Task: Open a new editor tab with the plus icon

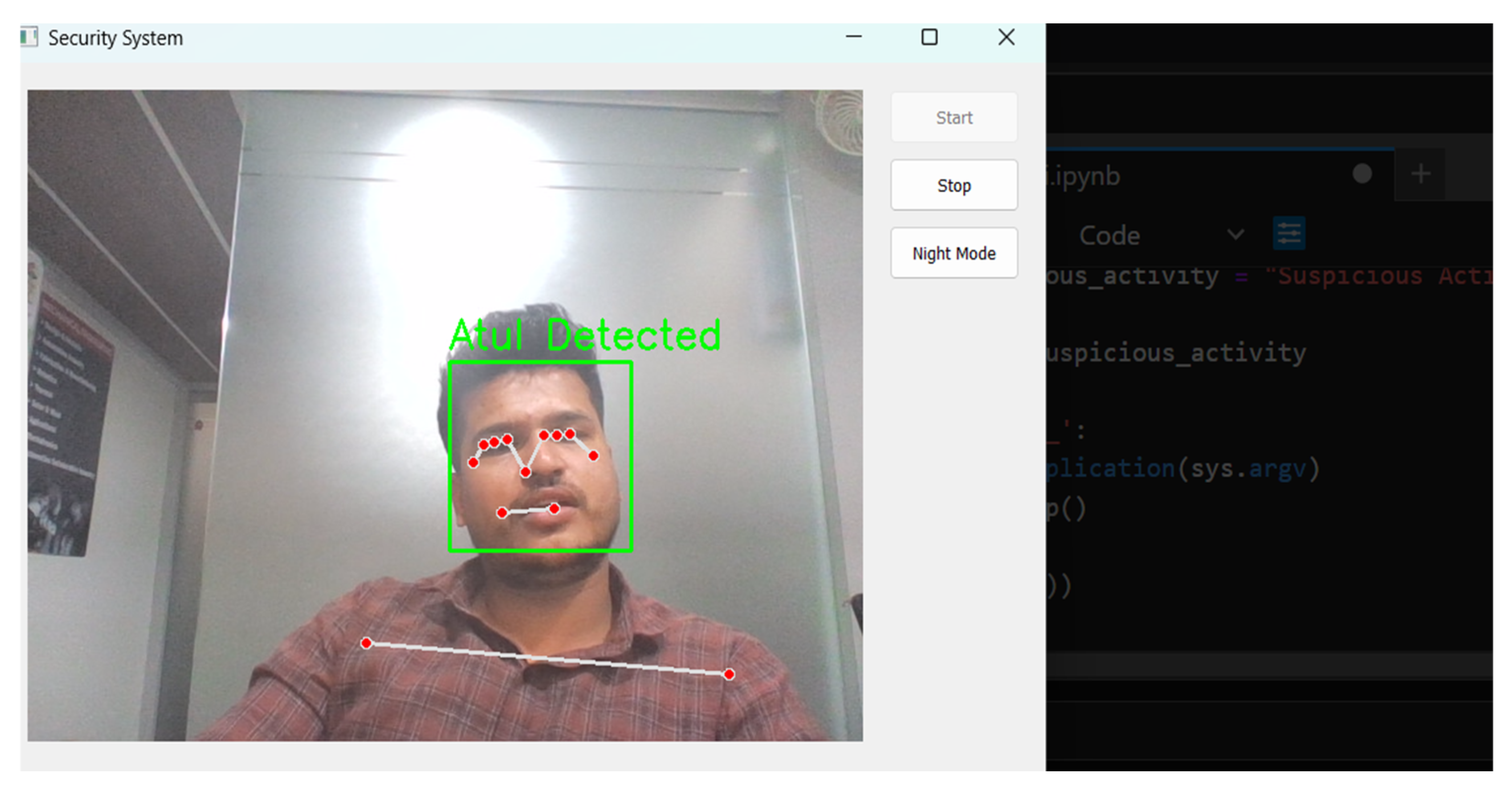Action: 1421,173
